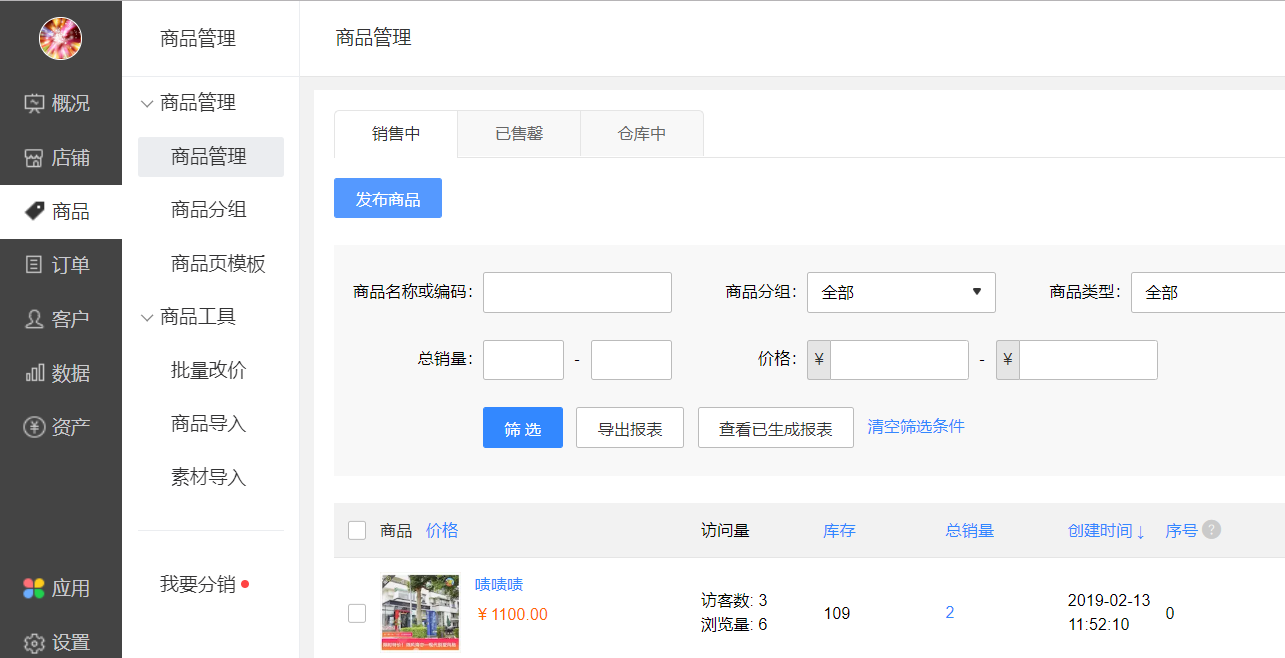The width and height of the screenshot is (1285, 658).
Task: Click the 商品名称或编码 input field
Action: 577,292
